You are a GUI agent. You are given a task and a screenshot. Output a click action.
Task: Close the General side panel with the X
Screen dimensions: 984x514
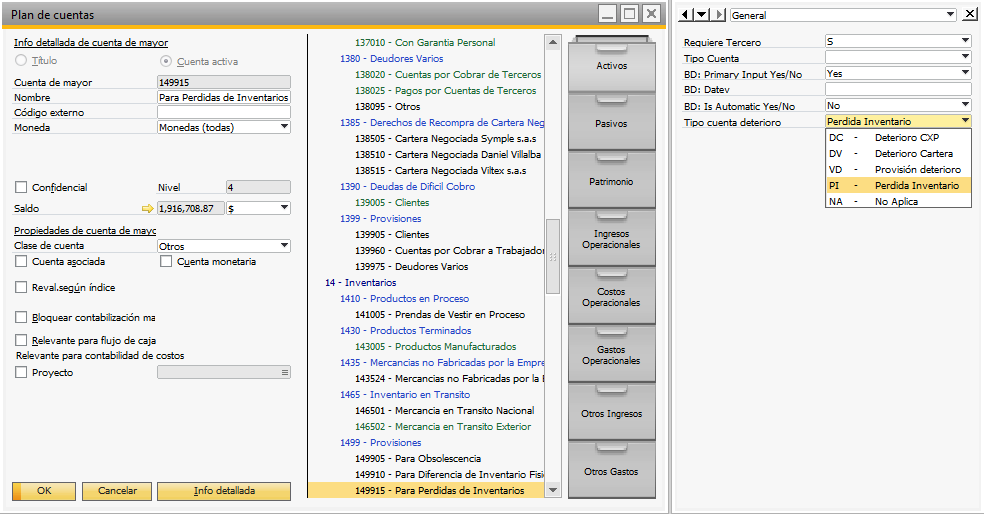(970, 14)
